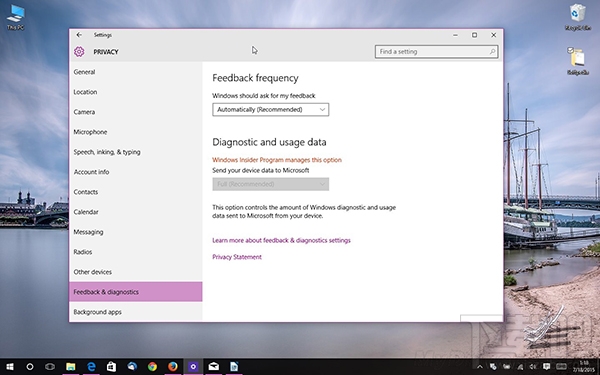Click the Feedback frequency heading
This screenshot has width=600, height=375.
point(255,78)
